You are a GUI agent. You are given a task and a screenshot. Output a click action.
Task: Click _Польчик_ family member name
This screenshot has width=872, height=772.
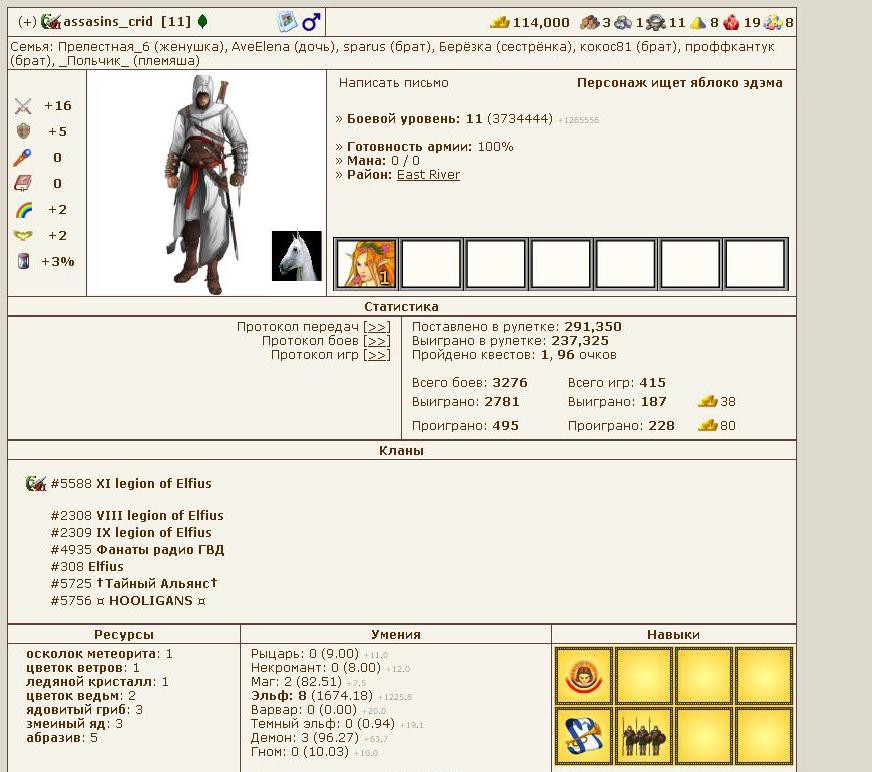[93, 61]
